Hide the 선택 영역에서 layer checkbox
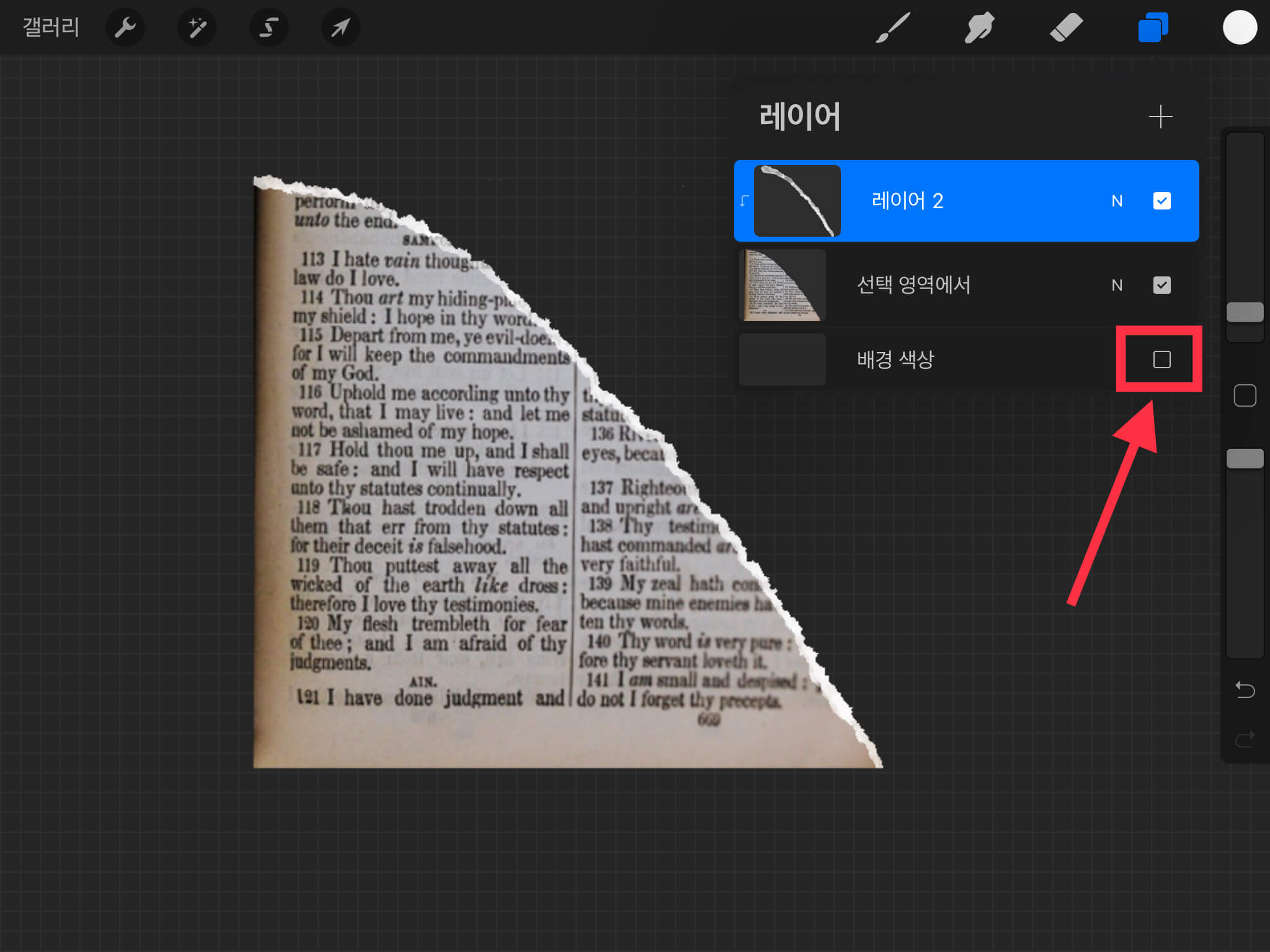This screenshot has width=1270, height=952. tap(1161, 285)
